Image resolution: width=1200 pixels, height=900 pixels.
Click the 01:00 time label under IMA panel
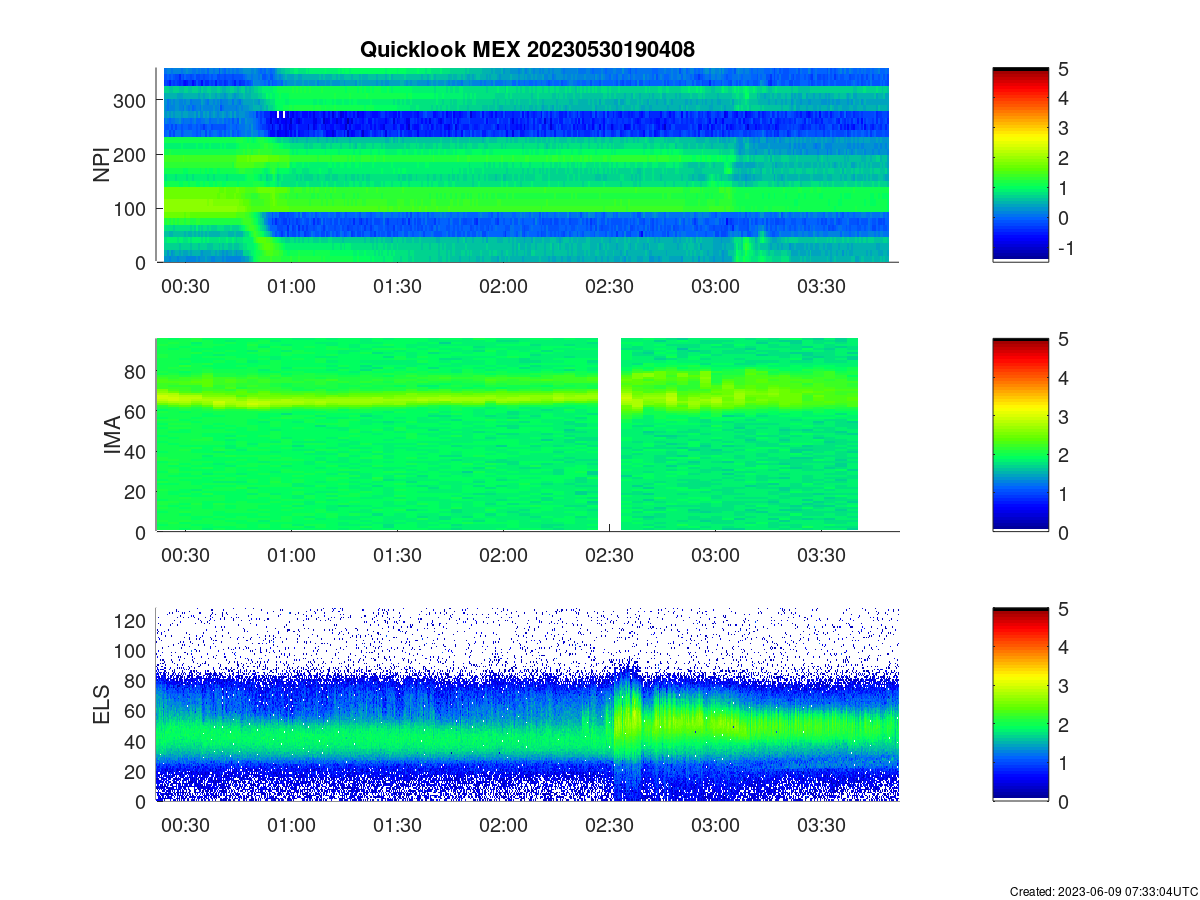click(x=291, y=556)
